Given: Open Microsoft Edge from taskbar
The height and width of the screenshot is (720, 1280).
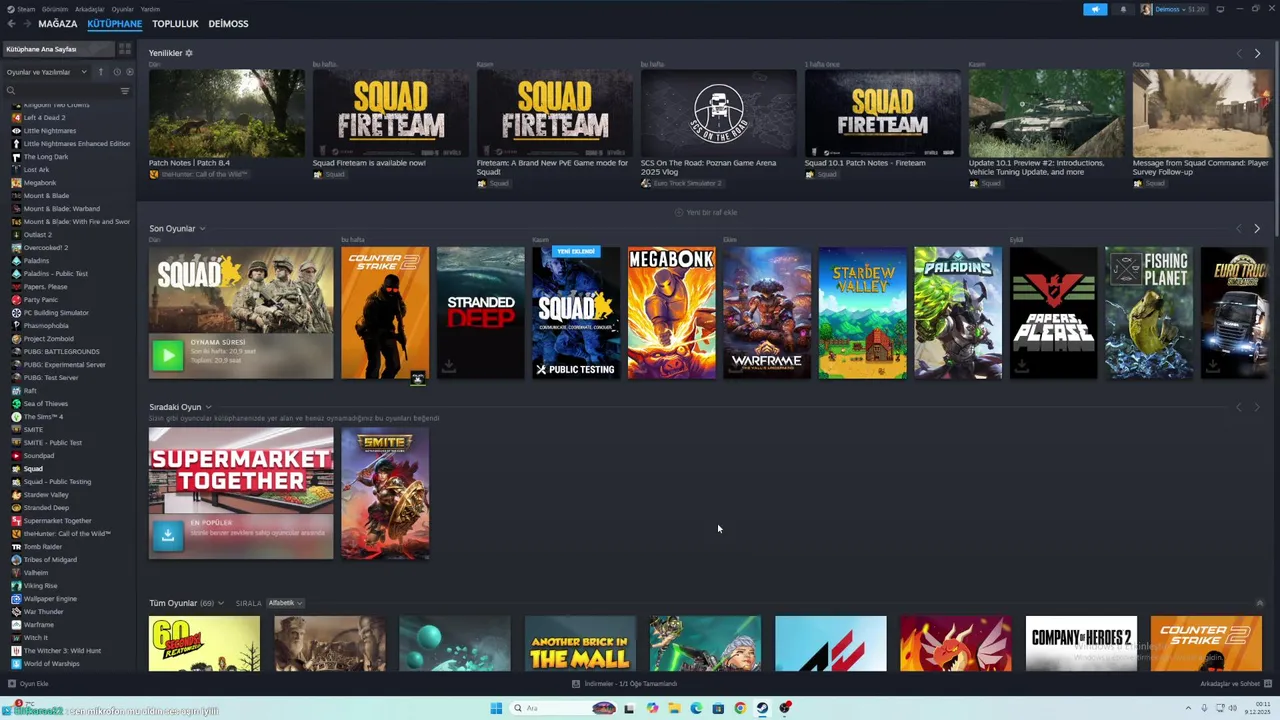Looking at the screenshot, I should point(696,708).
